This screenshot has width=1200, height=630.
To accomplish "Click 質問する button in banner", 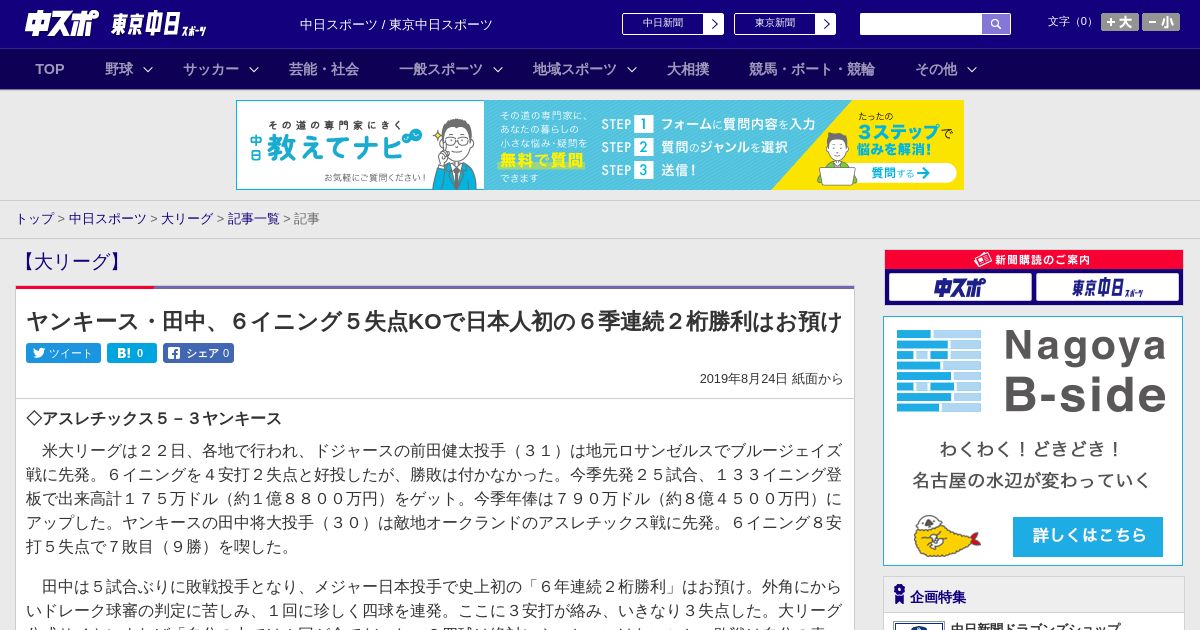I will (900, 173).
